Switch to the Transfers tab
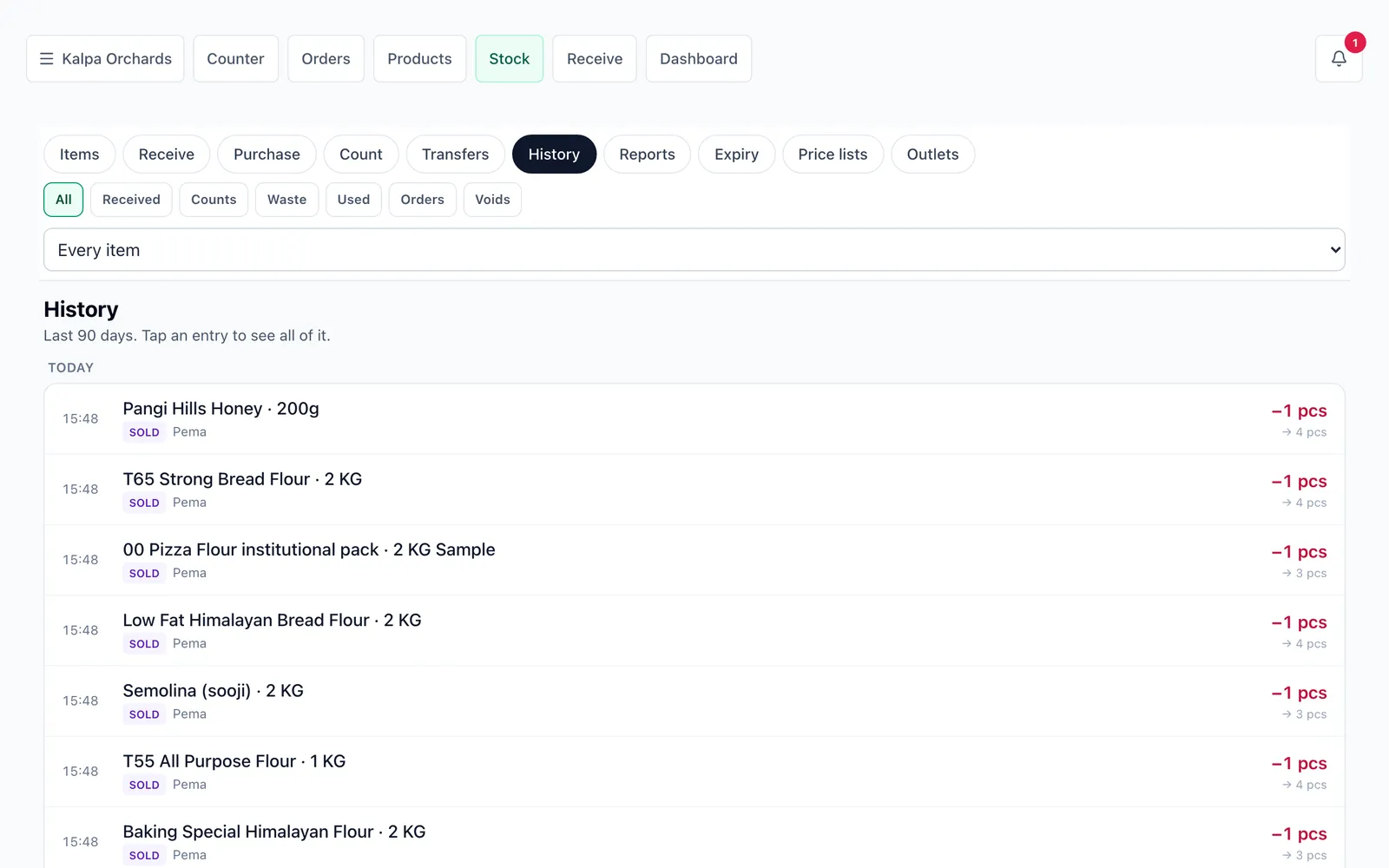The image size is (1389, 868). (x=455, y=154)
